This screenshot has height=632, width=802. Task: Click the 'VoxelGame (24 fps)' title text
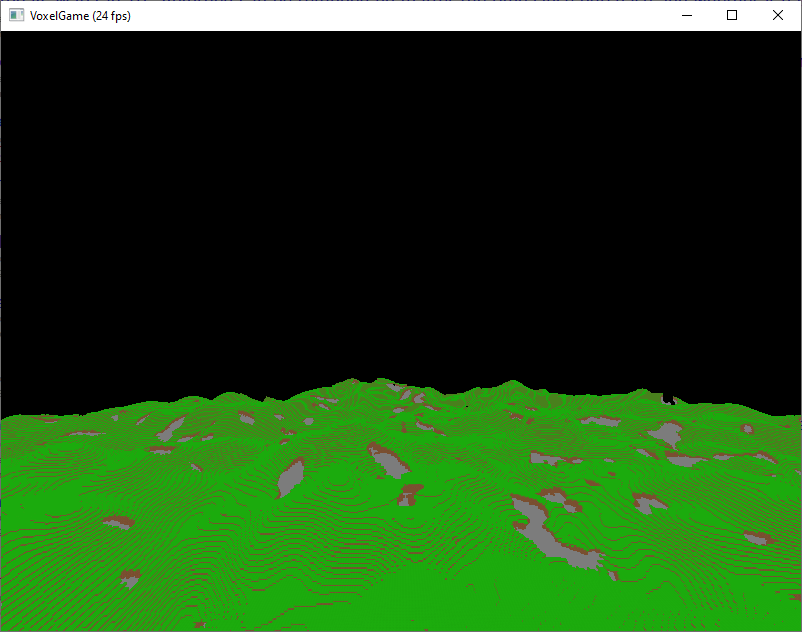point(80,16)
